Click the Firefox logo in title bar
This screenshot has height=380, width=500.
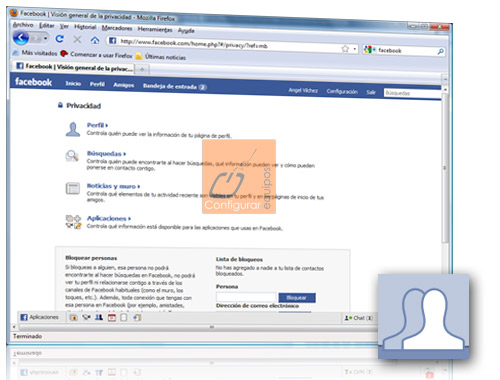14,13
